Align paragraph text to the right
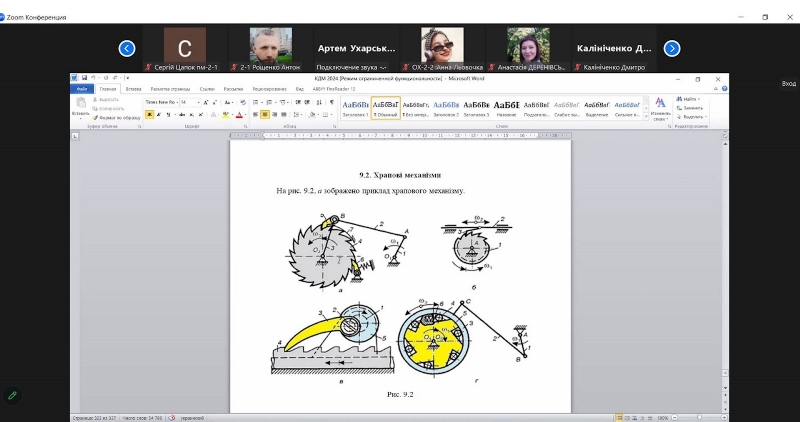Viewport: 800px width, 422px height. tap(274, 115)
